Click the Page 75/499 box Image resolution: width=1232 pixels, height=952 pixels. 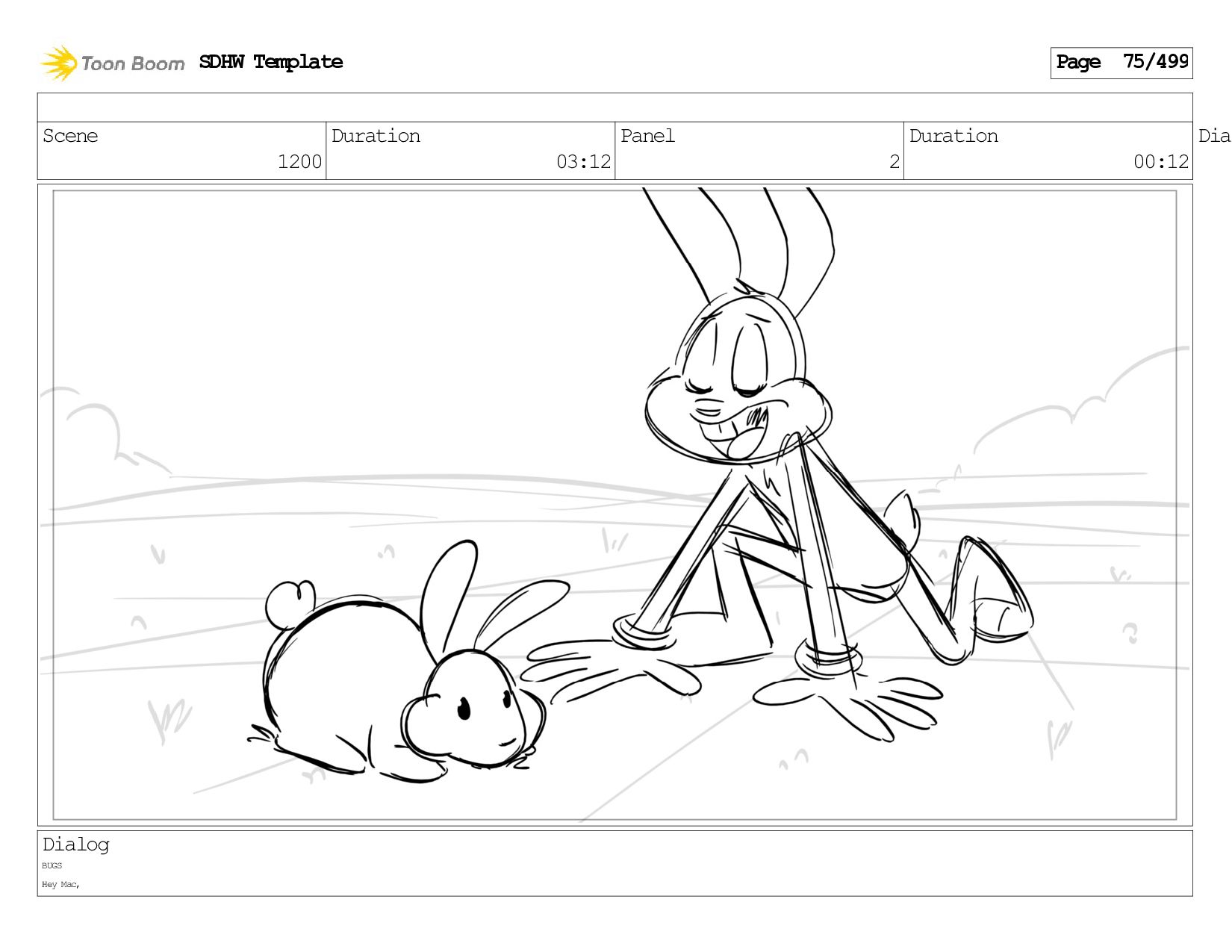[1121, 63]
